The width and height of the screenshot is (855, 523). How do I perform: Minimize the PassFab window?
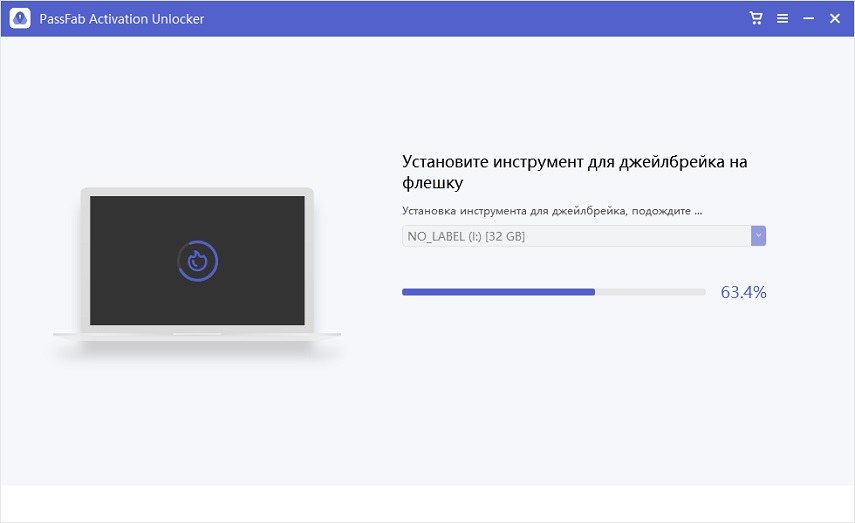tap(809, 19)
